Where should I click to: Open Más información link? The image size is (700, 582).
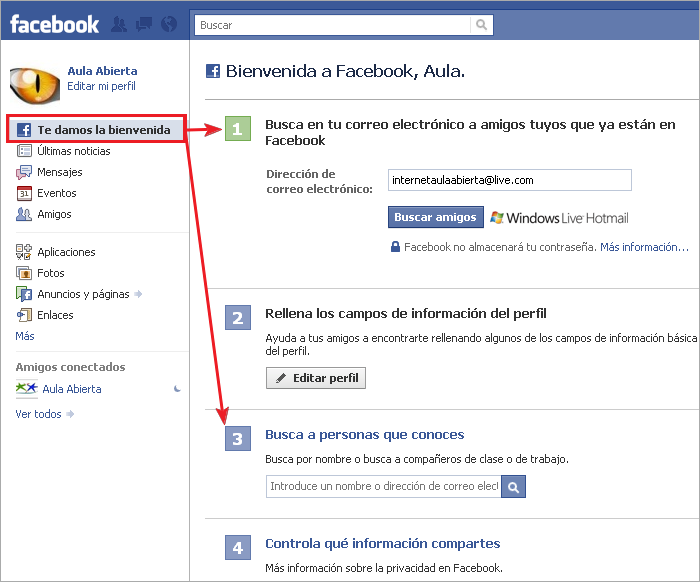click(x=644, y=247)
